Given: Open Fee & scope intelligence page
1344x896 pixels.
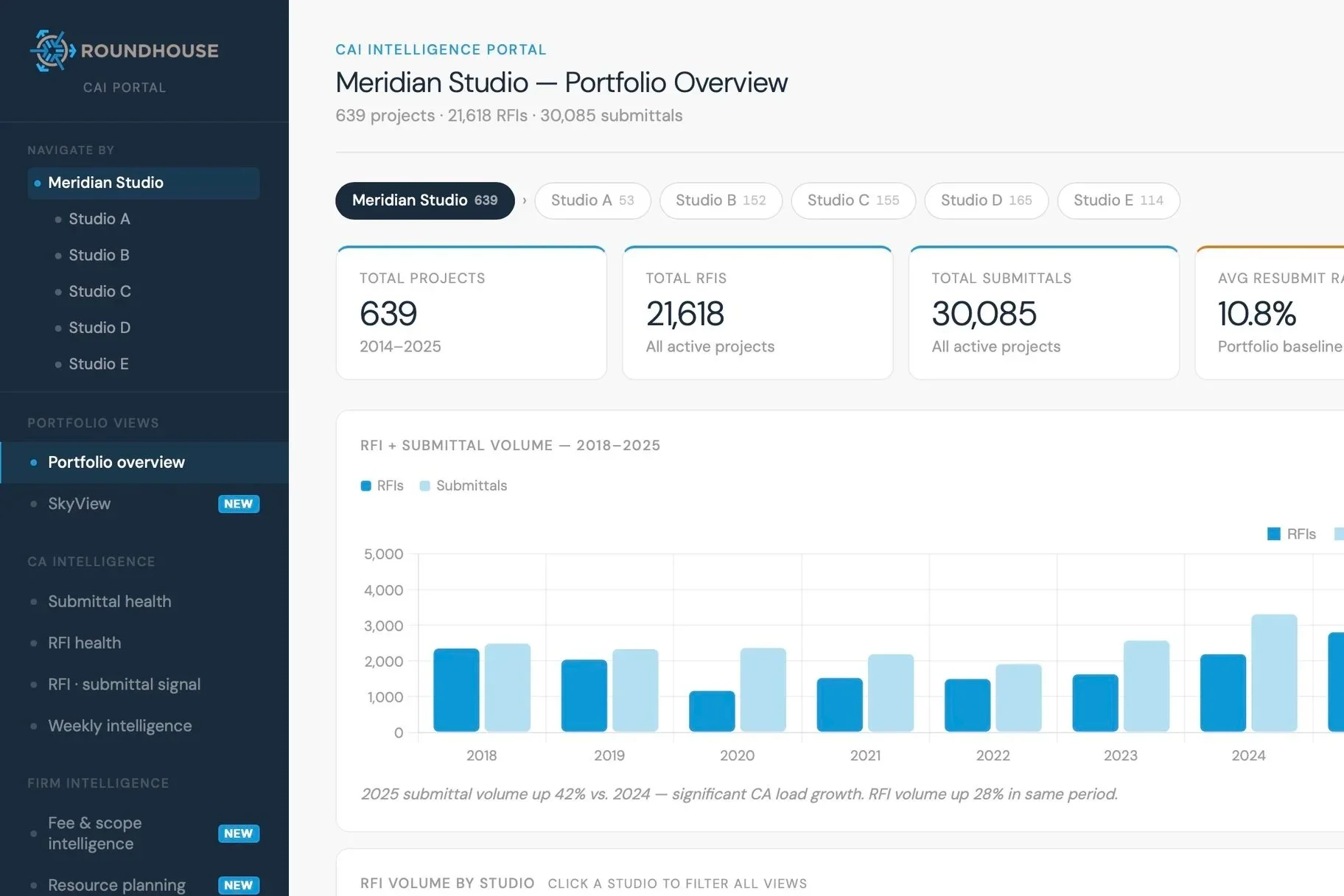Looking at the screenshot, I should click(95, 833).
